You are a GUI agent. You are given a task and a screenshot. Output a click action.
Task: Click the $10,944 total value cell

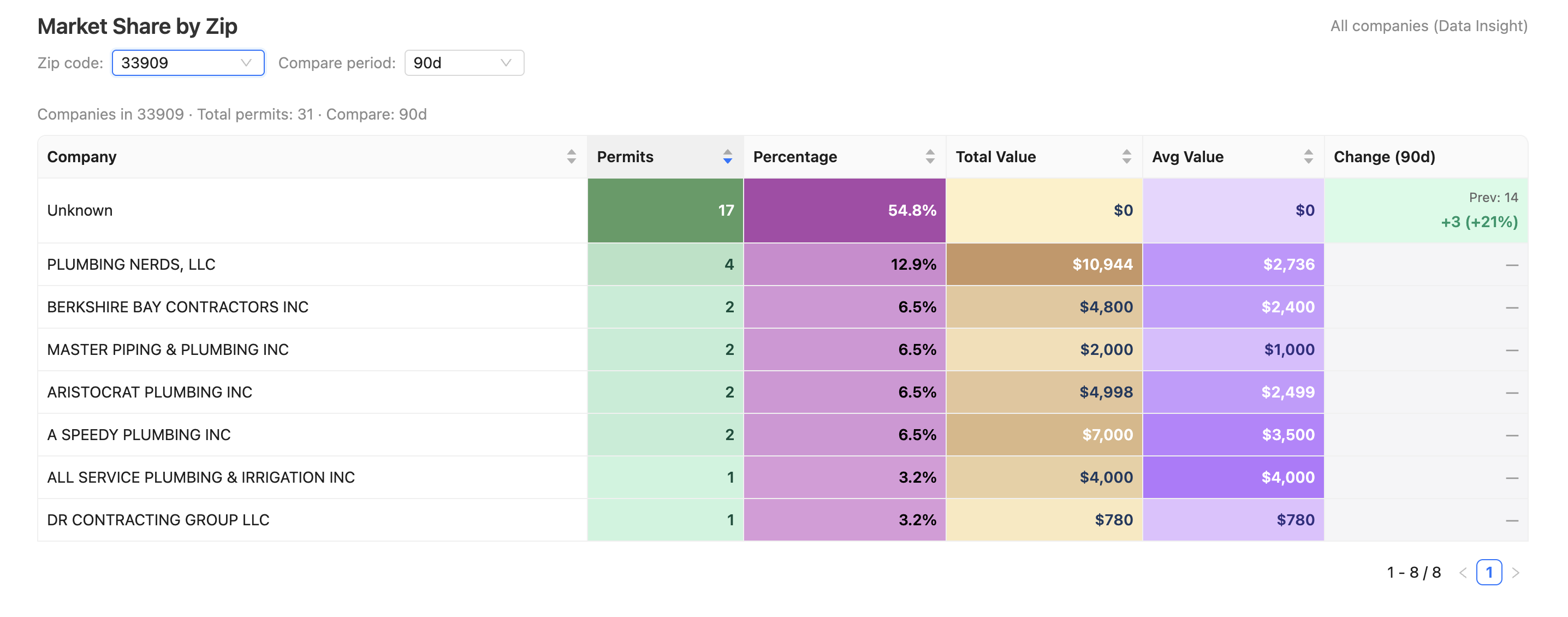[x=1044, y=264]
